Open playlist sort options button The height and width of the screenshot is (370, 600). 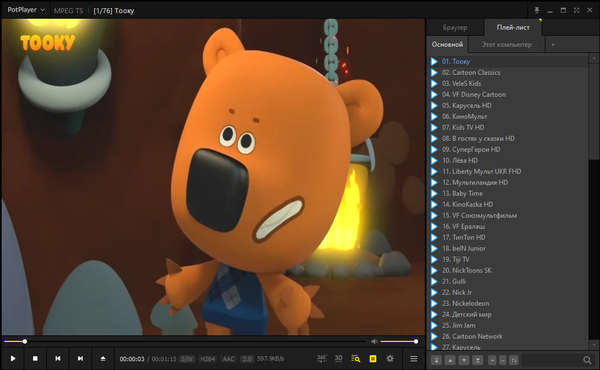[x=514, y=360]
